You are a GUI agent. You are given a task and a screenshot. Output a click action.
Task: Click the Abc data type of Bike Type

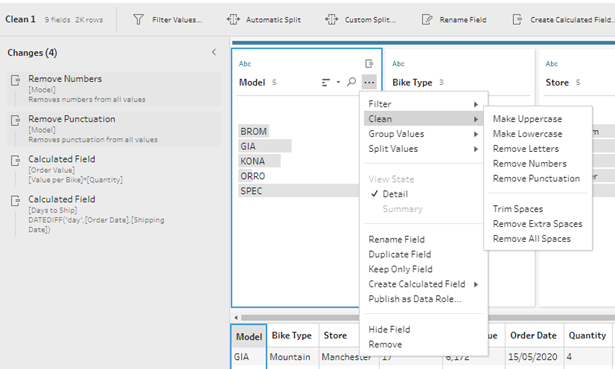tap(398, 64)
